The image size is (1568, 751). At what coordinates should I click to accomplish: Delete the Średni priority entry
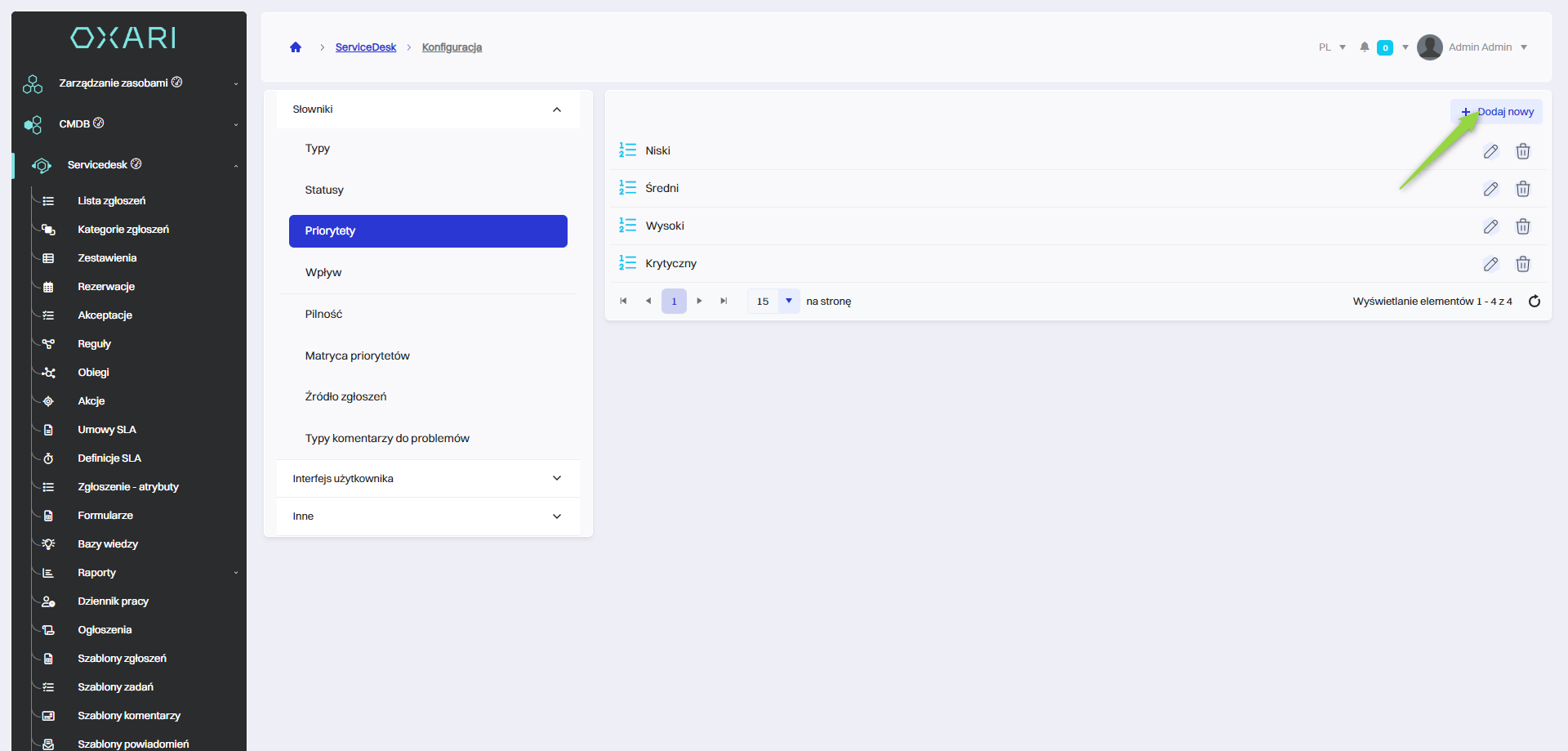[x=1522, y=189]
